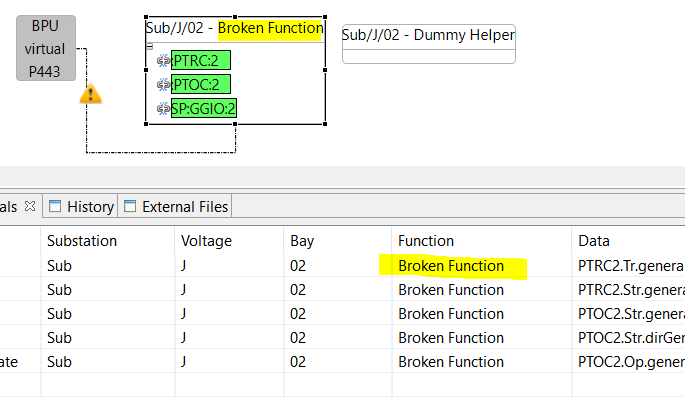Click the yellow warning triangle icon
This screenshot has height=398, width=685.
(x=90, y=93)
